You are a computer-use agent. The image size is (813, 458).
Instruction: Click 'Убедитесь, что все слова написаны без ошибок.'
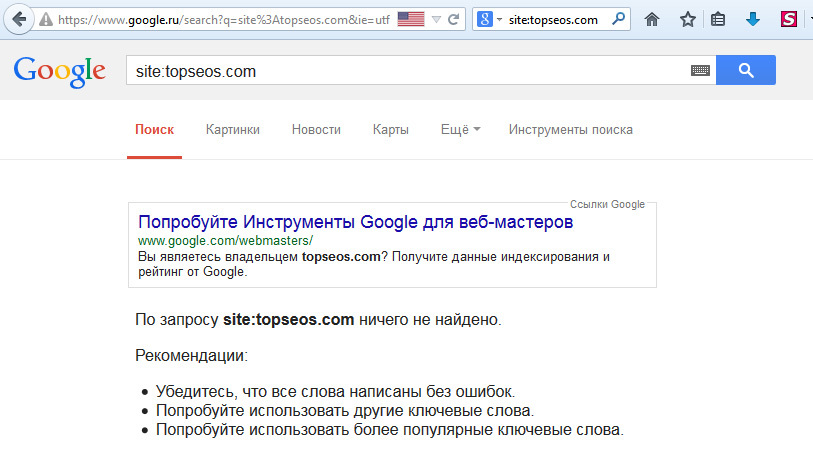tap(335, 392)
